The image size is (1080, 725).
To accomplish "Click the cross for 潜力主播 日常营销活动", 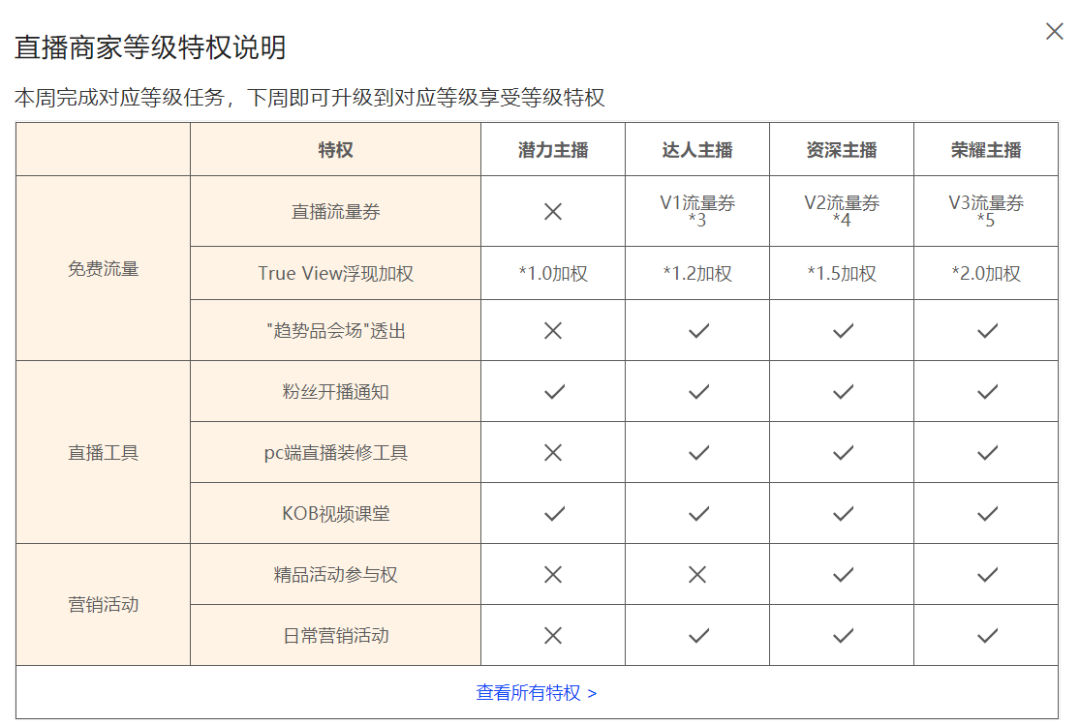I will click(553, 635).
